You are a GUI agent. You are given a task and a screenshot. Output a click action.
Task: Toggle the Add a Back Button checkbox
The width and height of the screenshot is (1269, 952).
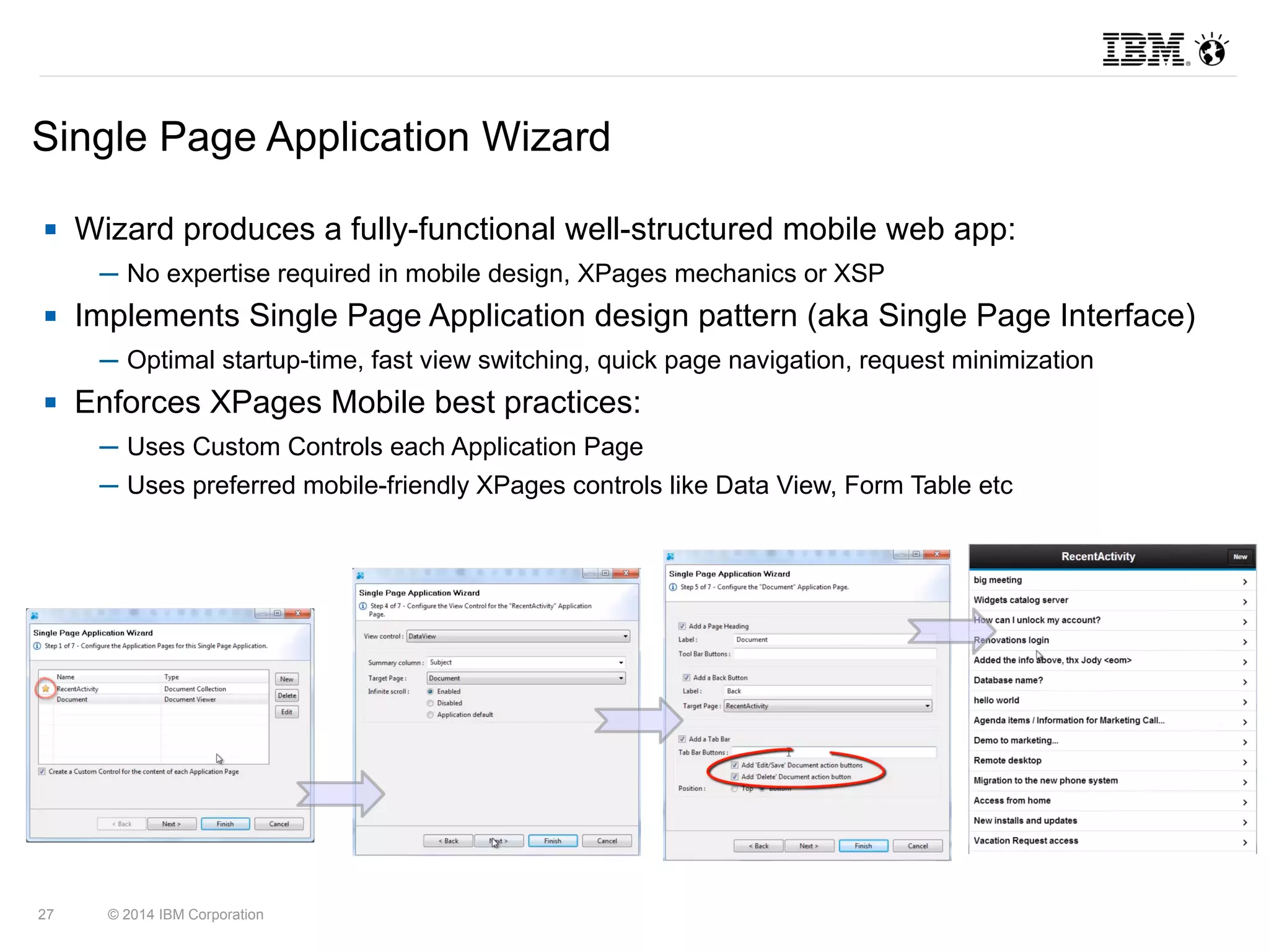tap(687, 678)
